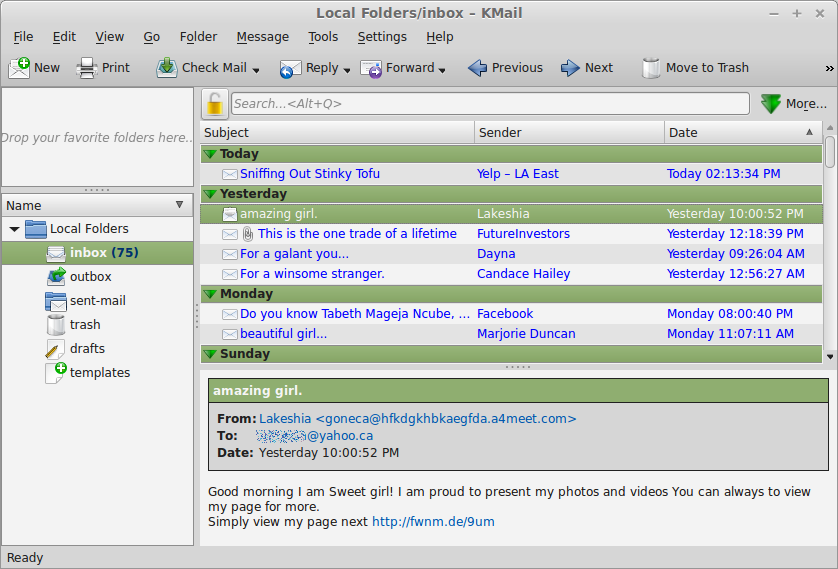Click the templates folder icon
Screen dimensions: 838x569
(x=56, y=372)
